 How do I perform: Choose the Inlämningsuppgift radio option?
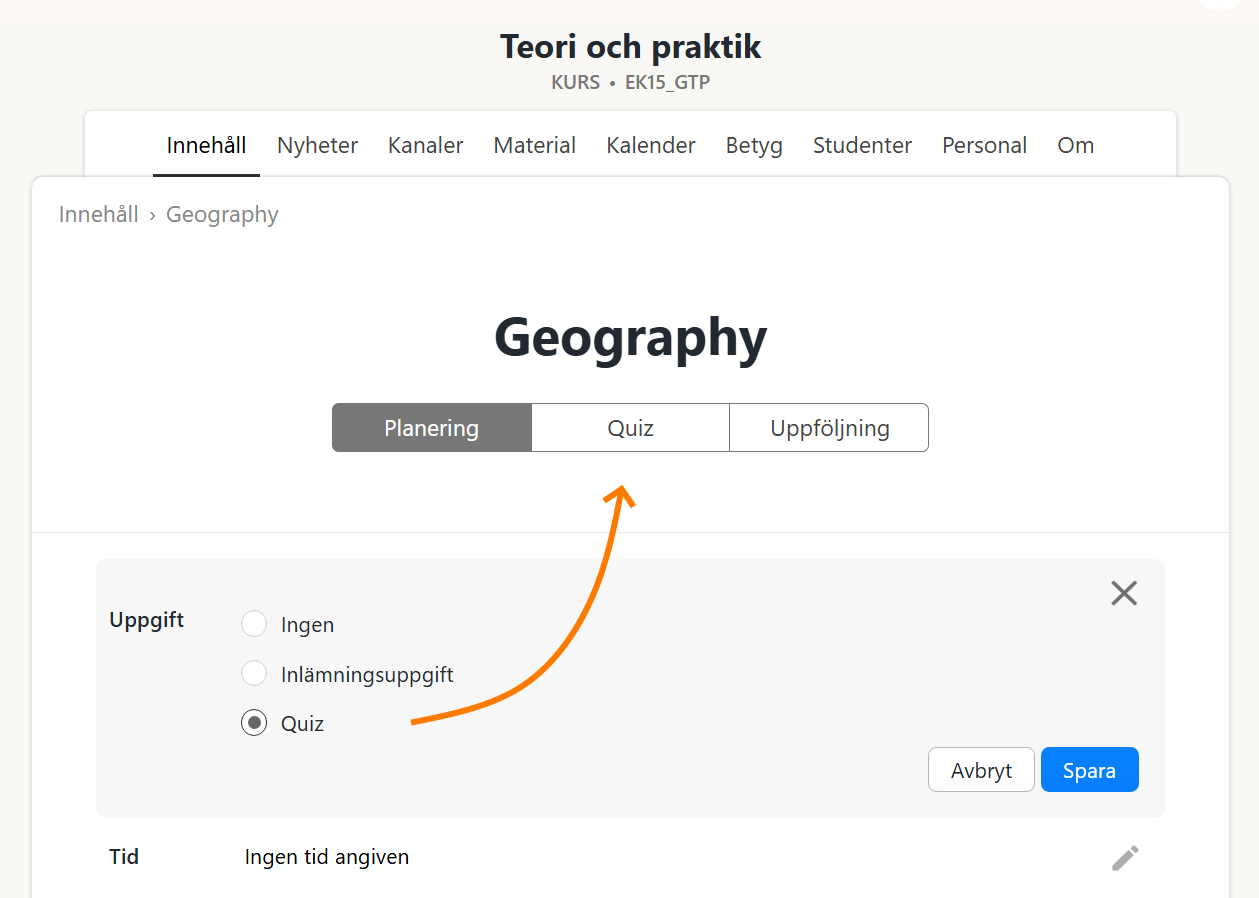[x=254, y=674]
